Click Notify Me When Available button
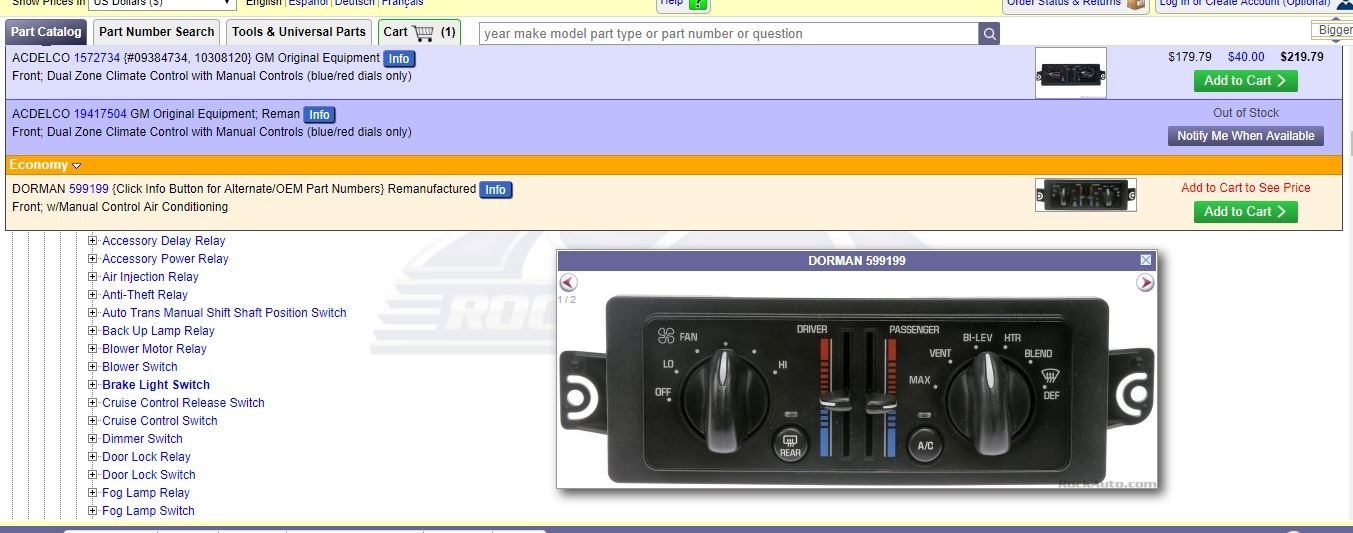Image resolution: width=1353 pixels, height=533 pixels. pos(1245,136)
